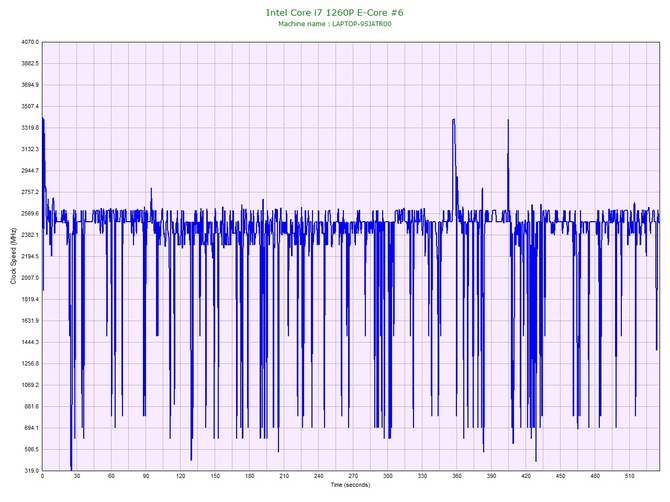Click the 510 seconds x-axis tick label

(629, 476)
